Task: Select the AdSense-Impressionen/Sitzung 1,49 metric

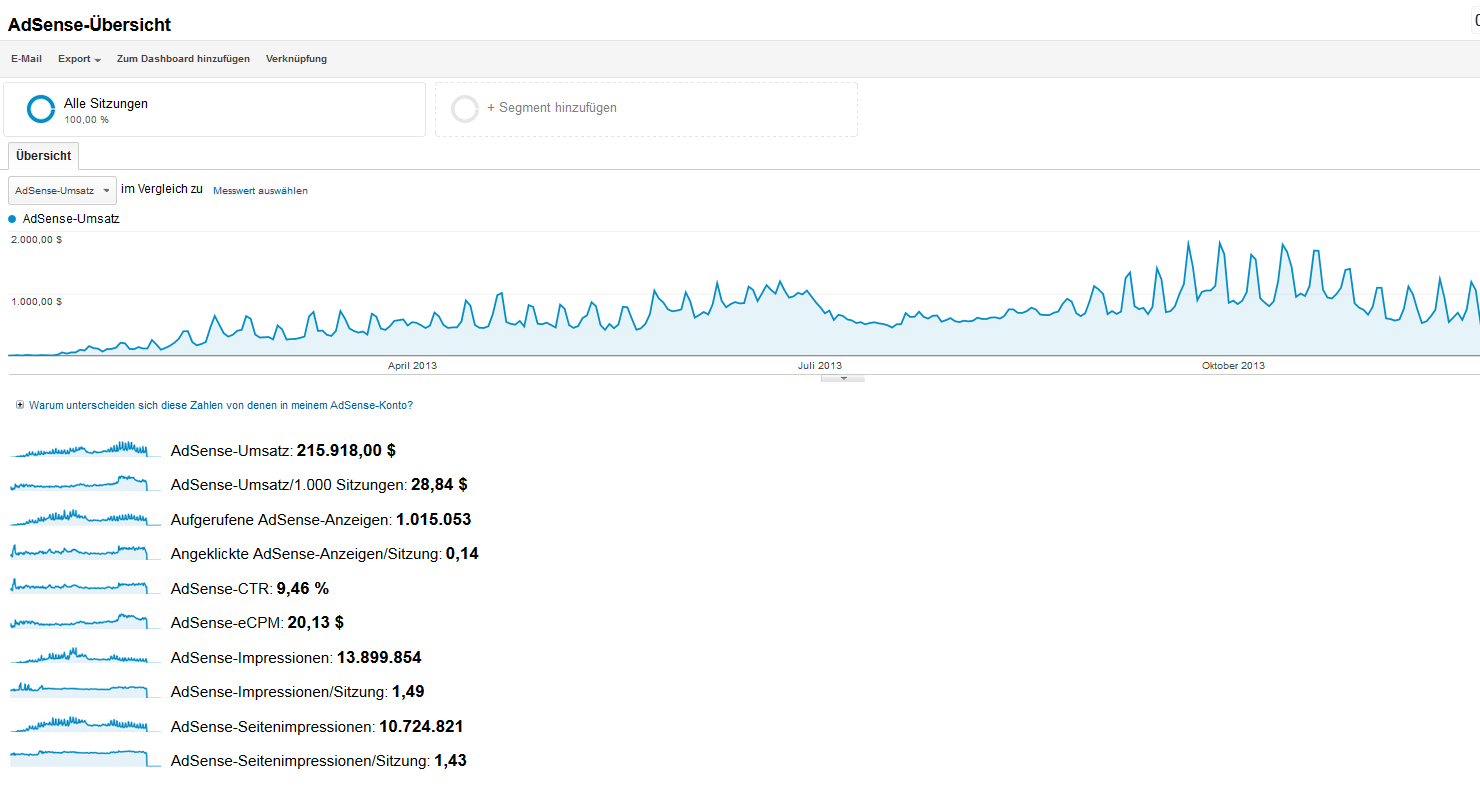Action: click(x=298, y=692)
